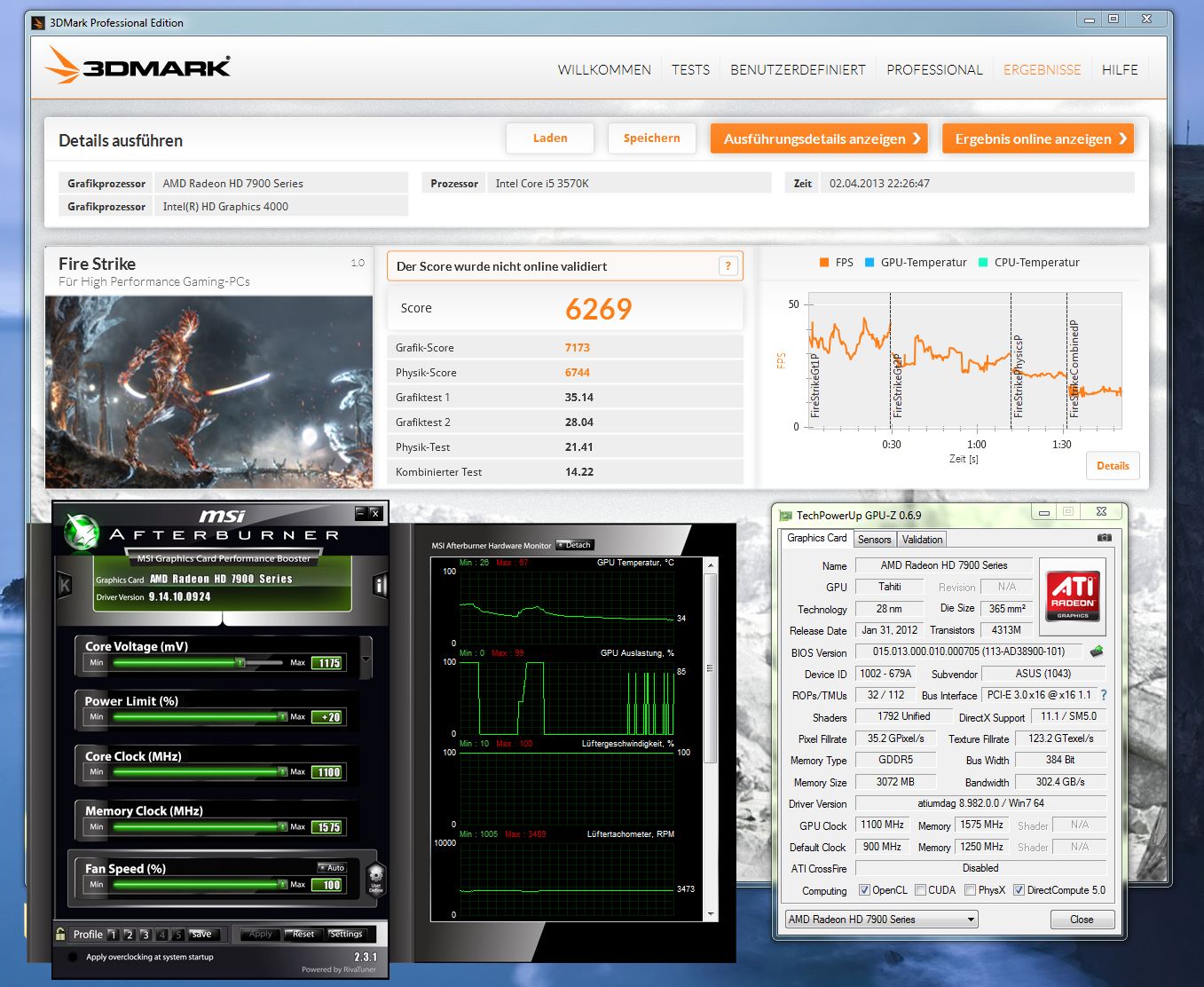1204x987 pixels.
Task: Expand the Core Voltage dropdown arrow
Action: [366, 659]
